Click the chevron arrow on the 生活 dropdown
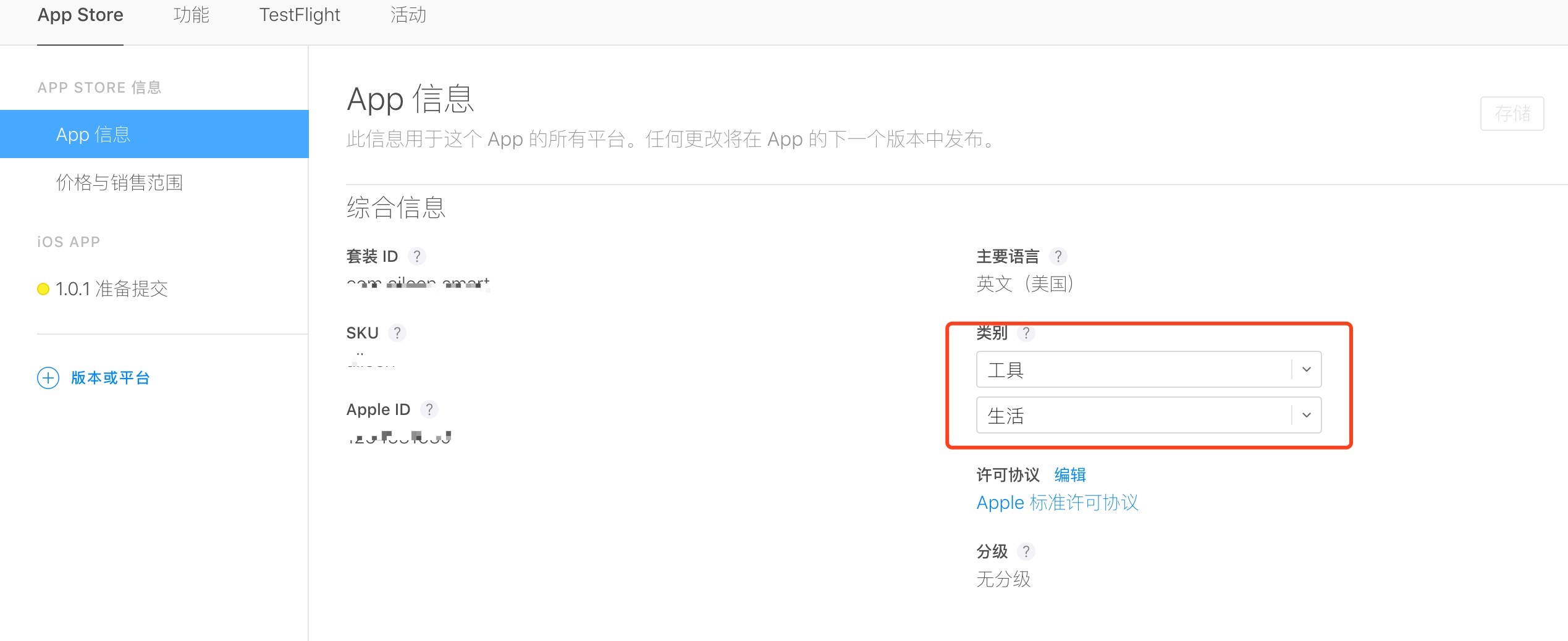Viewport: 1568px width, 641px height. [1307, 415]
